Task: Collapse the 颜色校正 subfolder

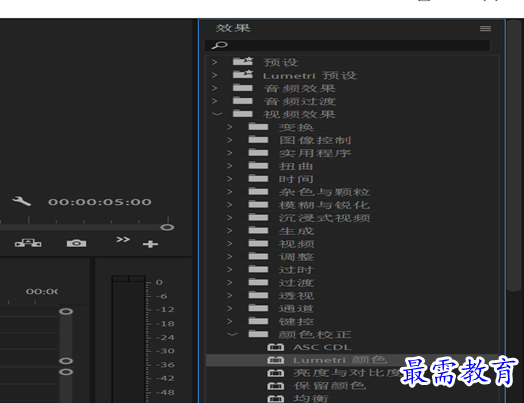Action: pos(233,334)
